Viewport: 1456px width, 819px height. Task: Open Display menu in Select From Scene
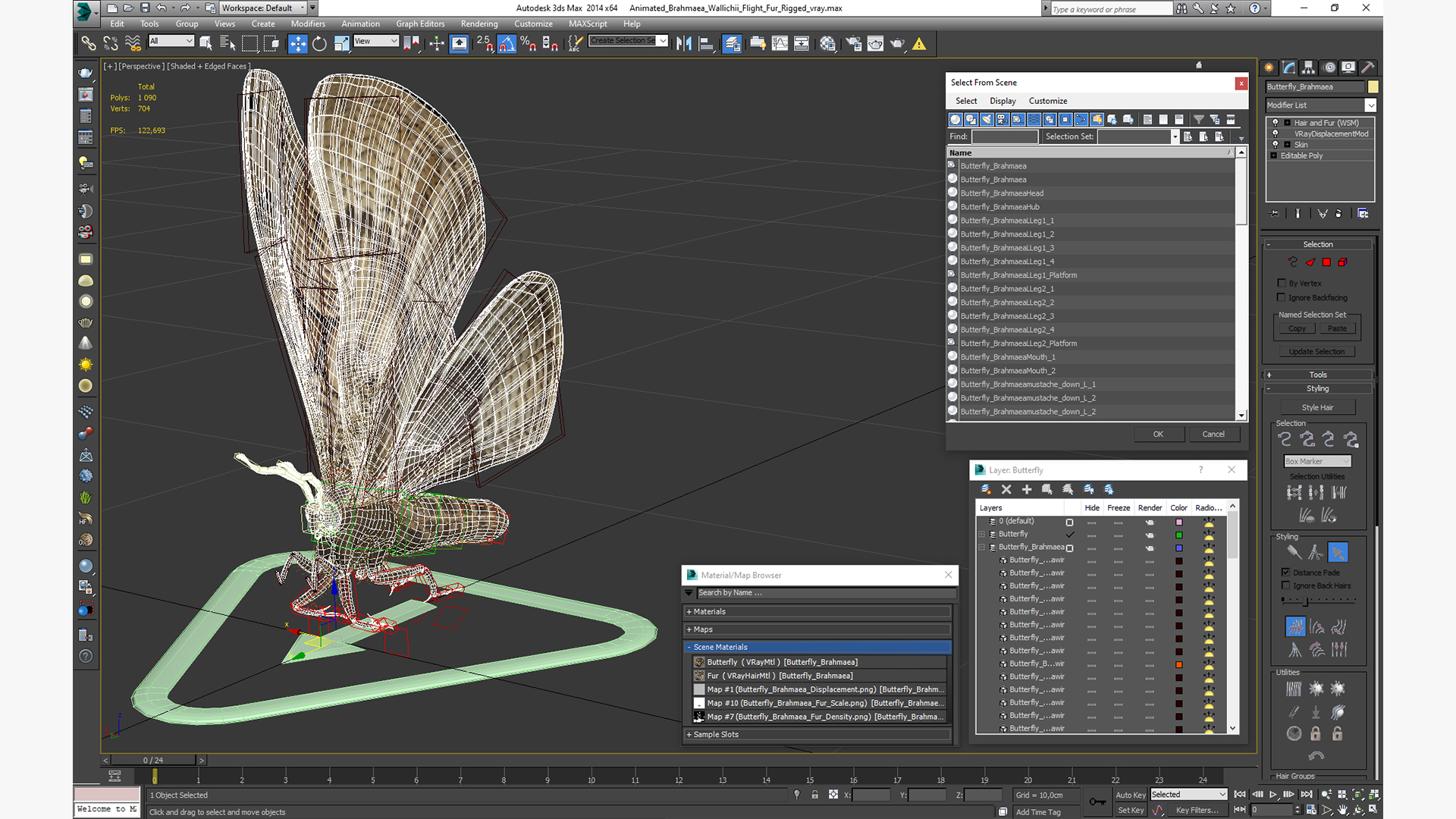1003,101
